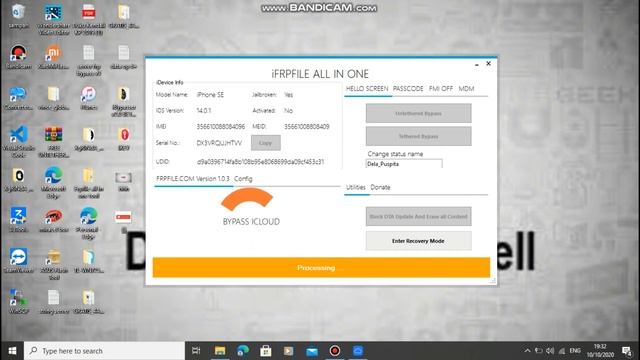The width and height of the screenshot is (640, 360).
Task: Click the Bandicam recording taskbar icon
Action: [x=335, y=351]
